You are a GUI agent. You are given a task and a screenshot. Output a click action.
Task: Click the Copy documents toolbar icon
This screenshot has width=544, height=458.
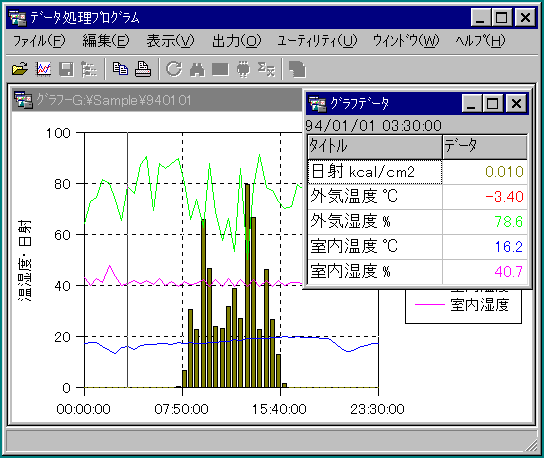pos(120,68)
